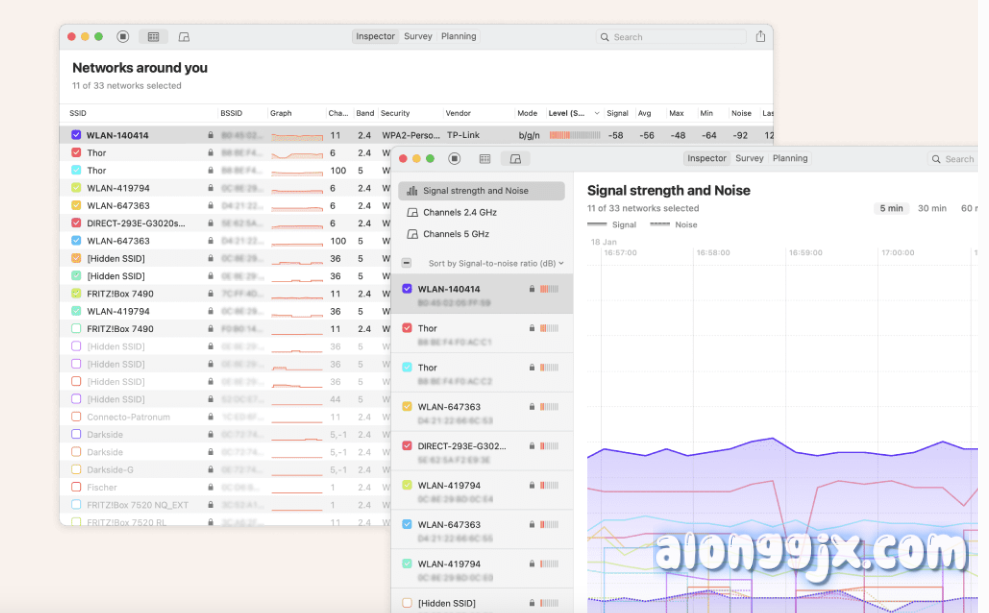This screenshot has height=613, width=989.
Task: Switch to Survey tab in back window
Action: point(418,37)
